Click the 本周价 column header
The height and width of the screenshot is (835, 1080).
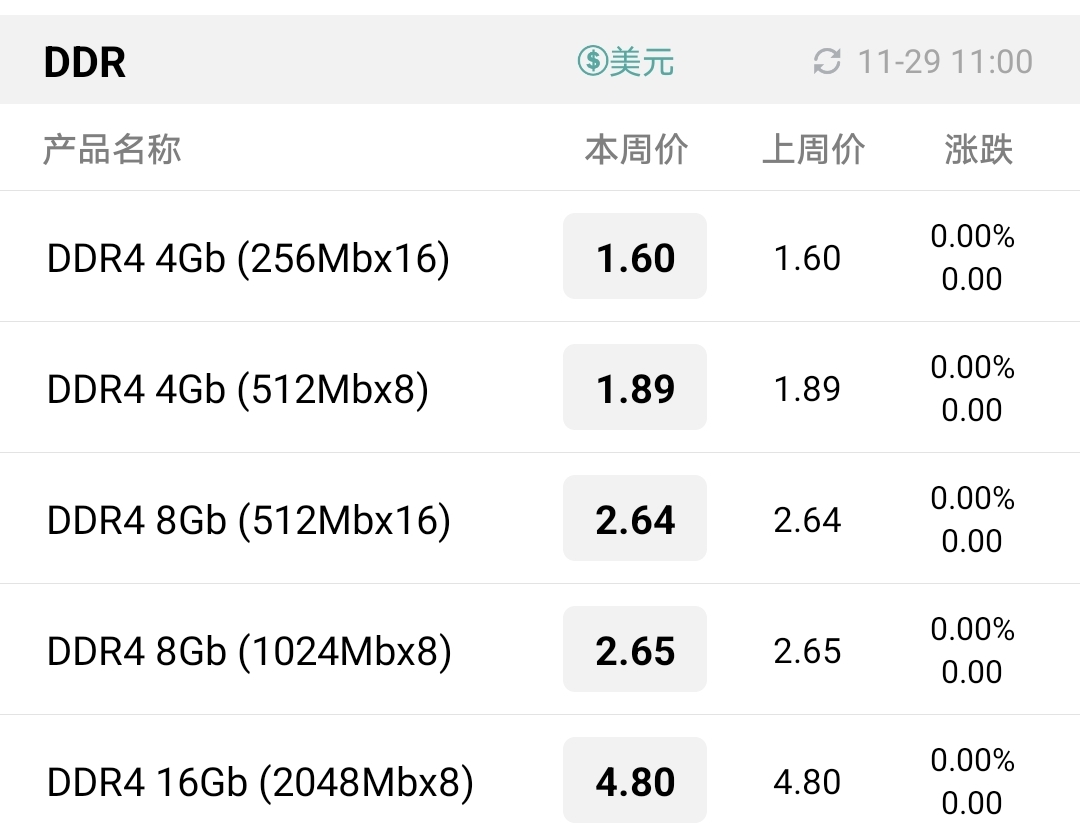coord(636,150)
